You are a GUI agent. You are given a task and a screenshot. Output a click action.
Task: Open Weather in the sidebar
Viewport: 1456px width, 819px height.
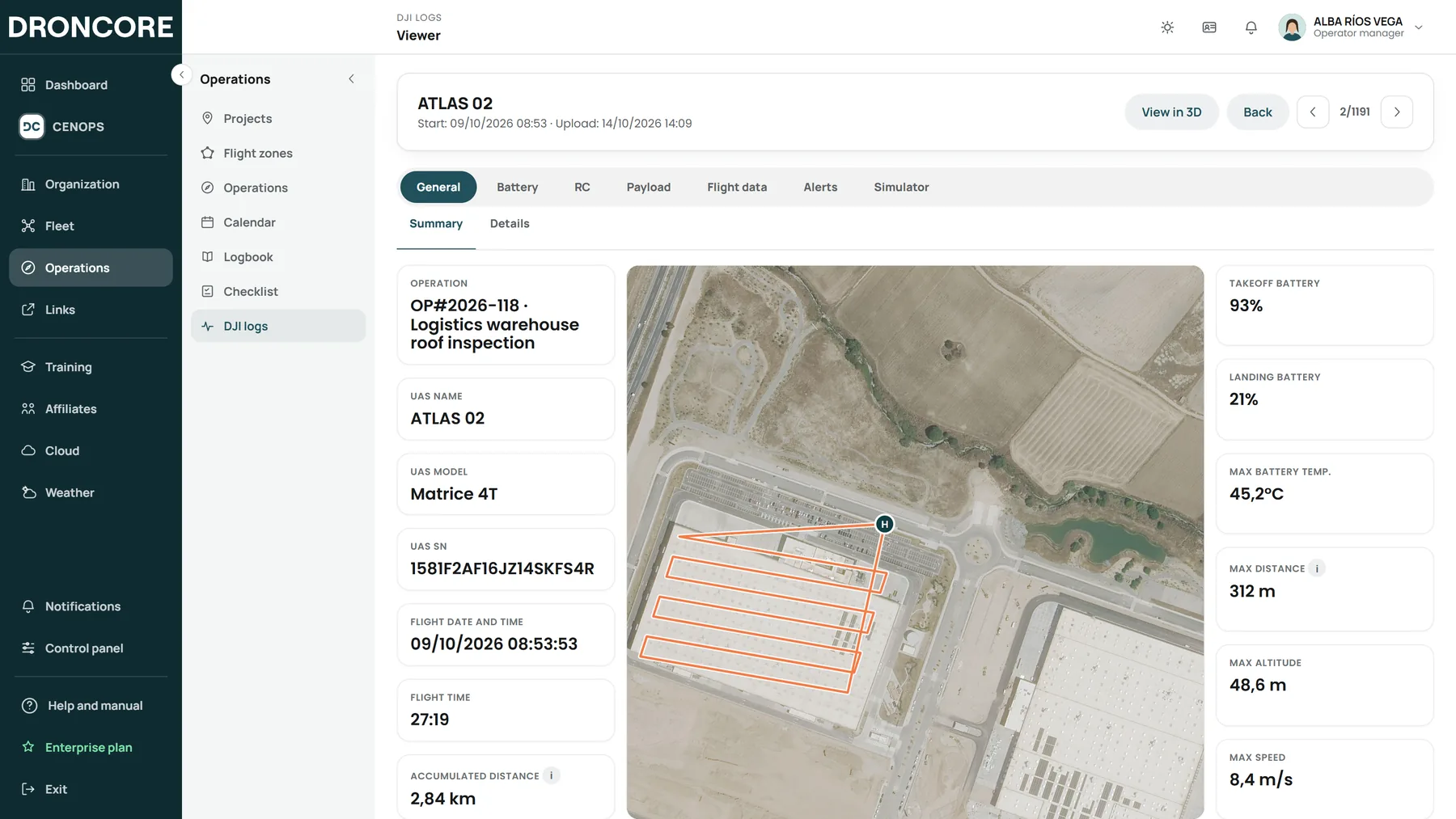click(91, 492)
